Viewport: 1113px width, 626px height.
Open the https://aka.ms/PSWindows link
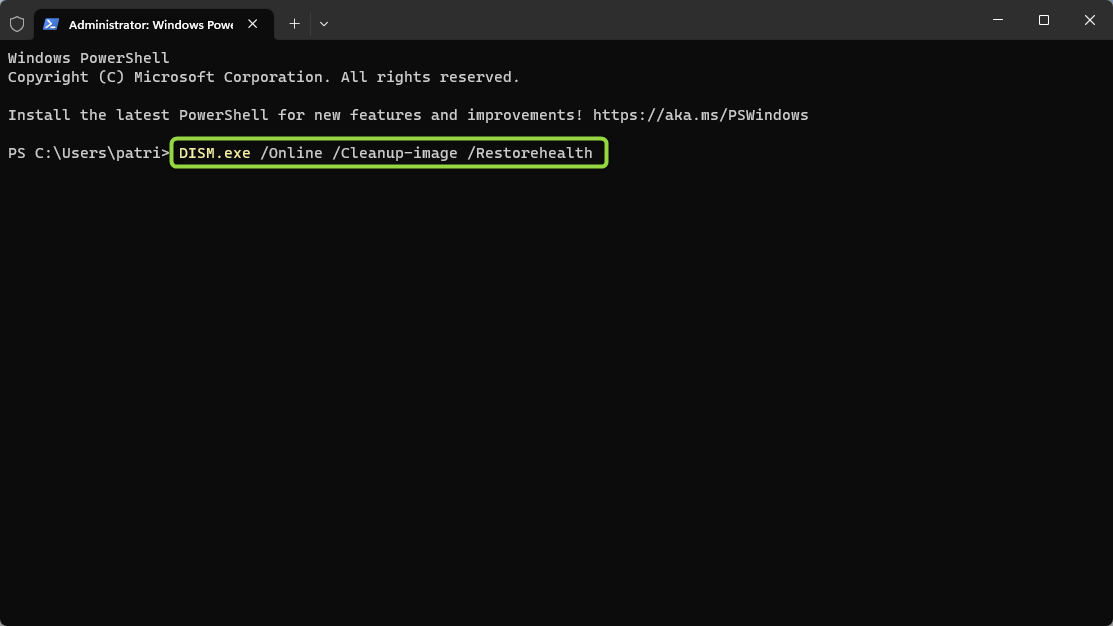point(701,115)
